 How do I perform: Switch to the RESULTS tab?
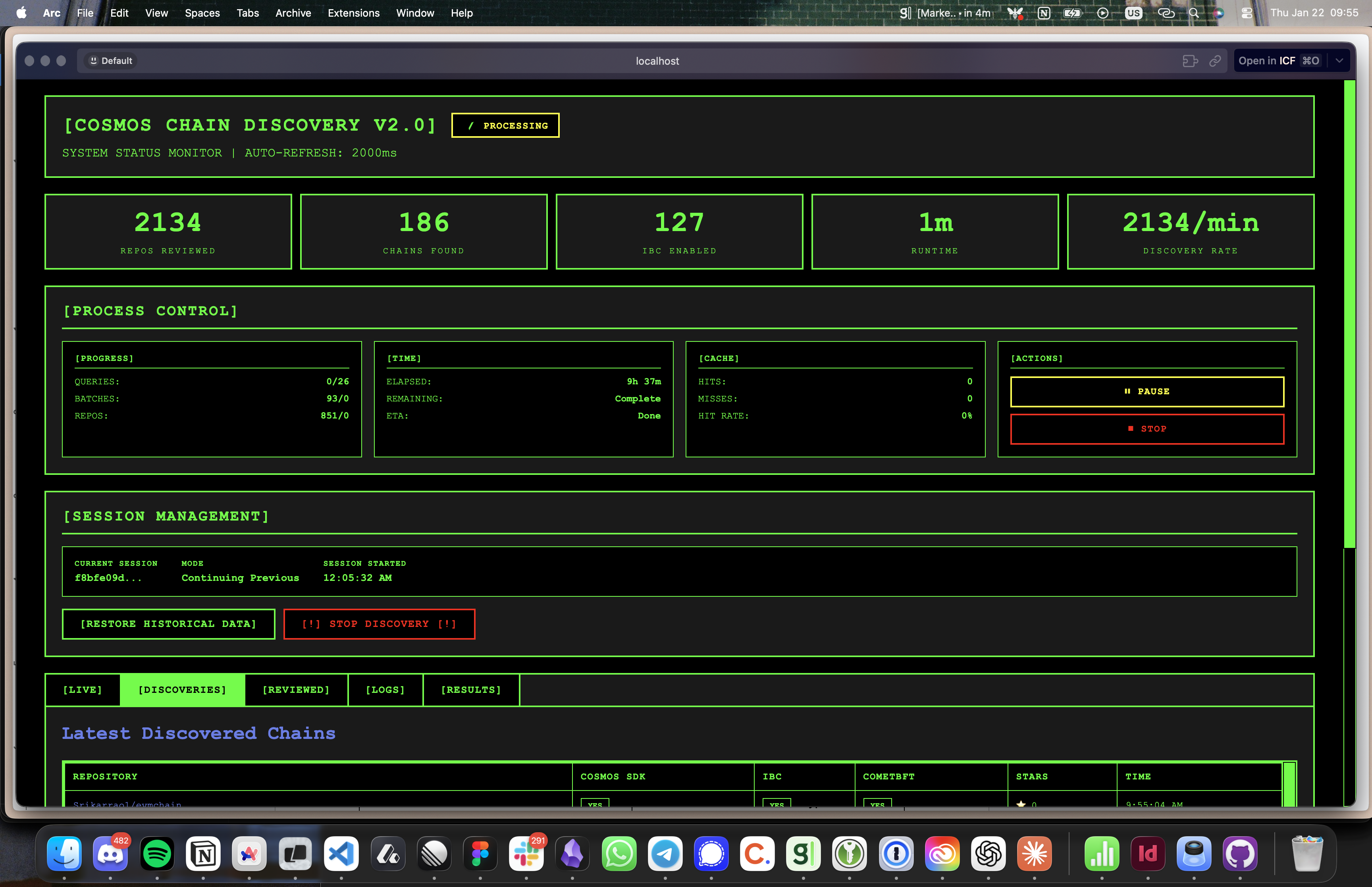470,689
